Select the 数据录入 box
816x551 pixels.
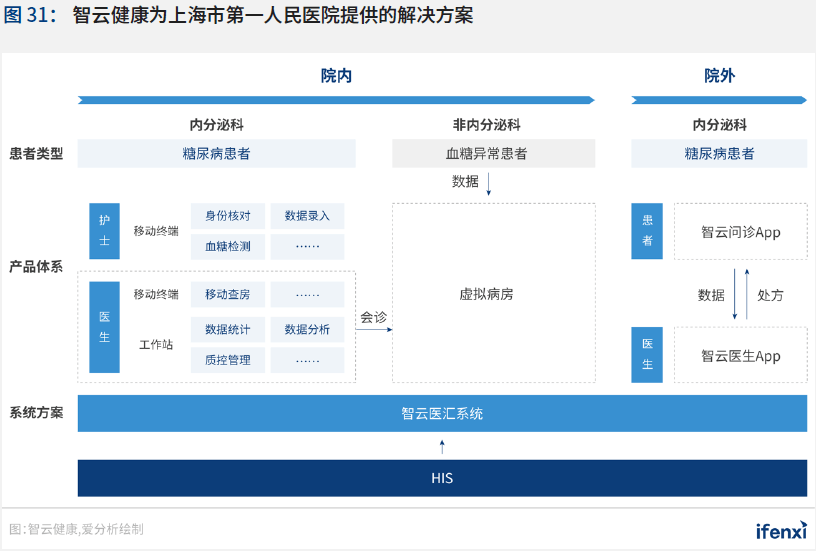pos(307,216)
